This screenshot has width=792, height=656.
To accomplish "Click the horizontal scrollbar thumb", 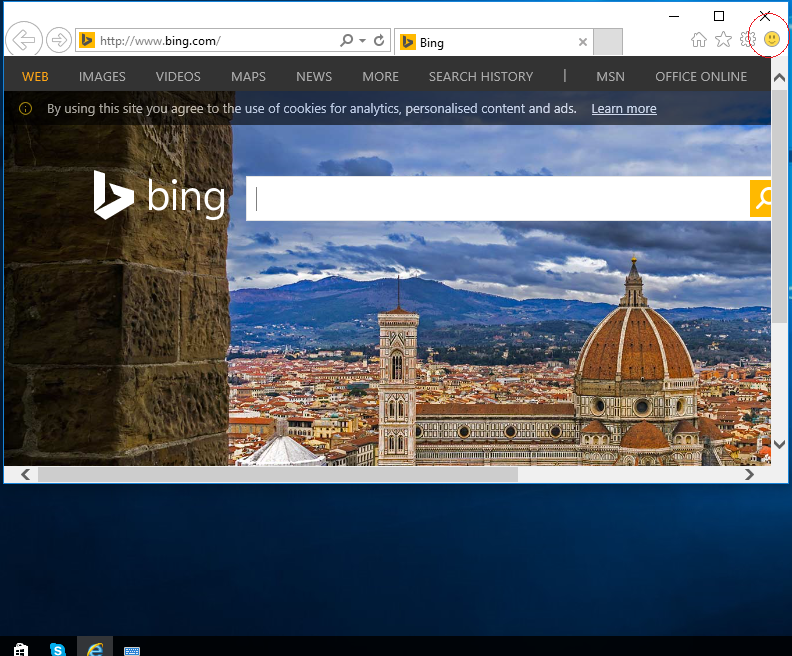I will point(278,474).
